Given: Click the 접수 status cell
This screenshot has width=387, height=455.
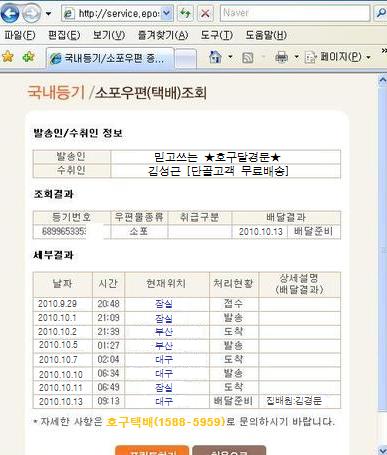Looking at the screenshot, I should [x=233, y=304].
